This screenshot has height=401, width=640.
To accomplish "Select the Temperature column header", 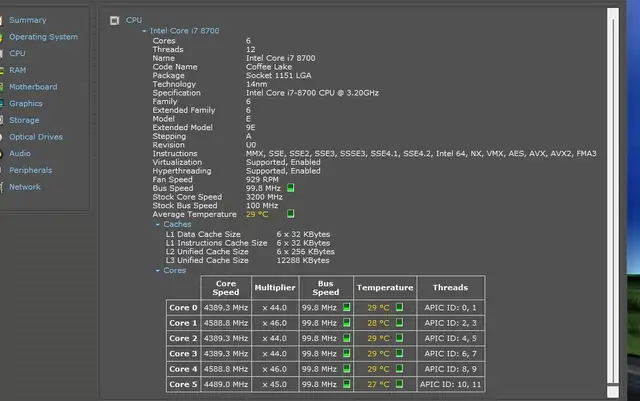I will pyautogui.click(x=385, y=288).
